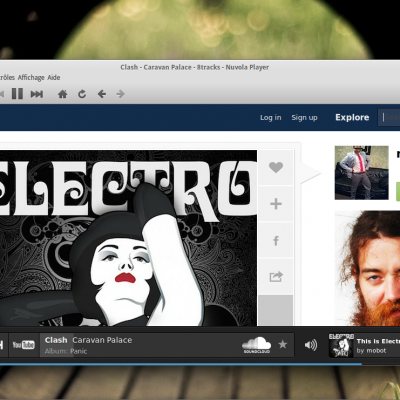Open the YouTube icon in player bar

point(24,345)
